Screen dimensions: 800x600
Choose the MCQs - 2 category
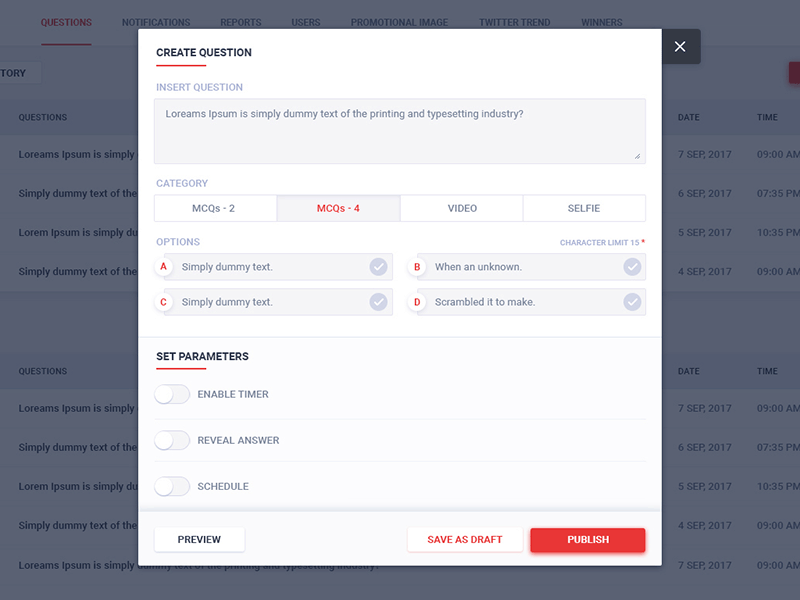[x=216, y=208]
